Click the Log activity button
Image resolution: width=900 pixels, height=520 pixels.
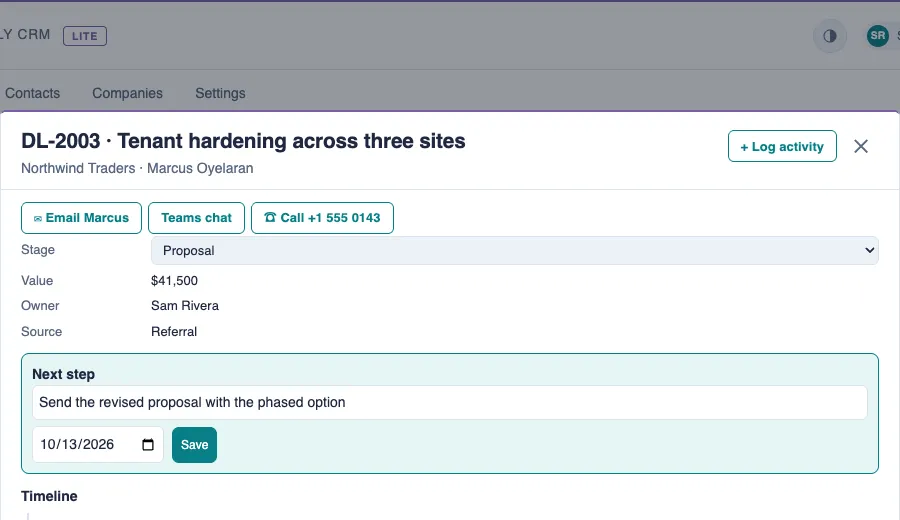click(782, 146)
